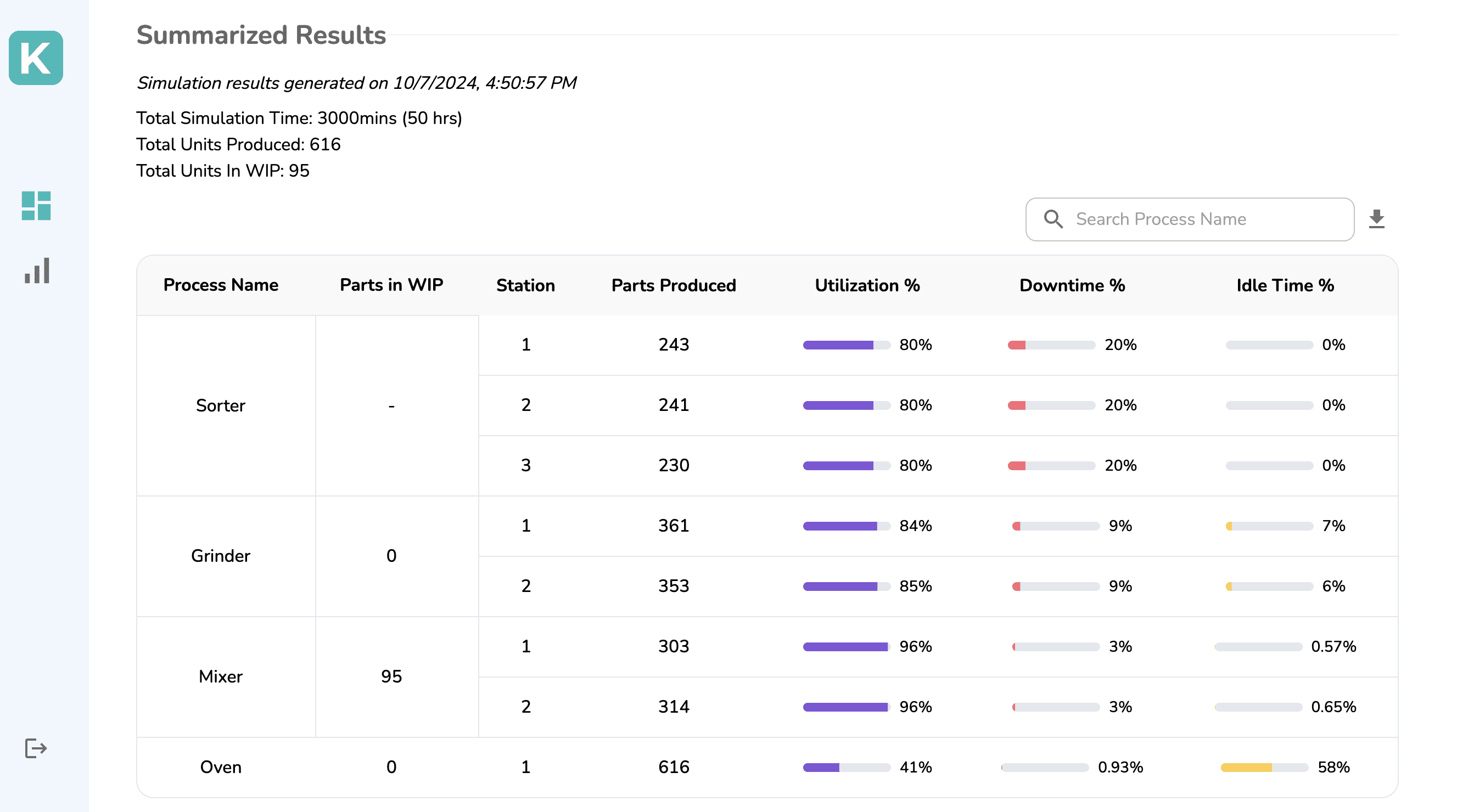Select the Mixer process cell
Image resolution: width=1457 pixels, height=812 pixels.
(x=221, y=676)
